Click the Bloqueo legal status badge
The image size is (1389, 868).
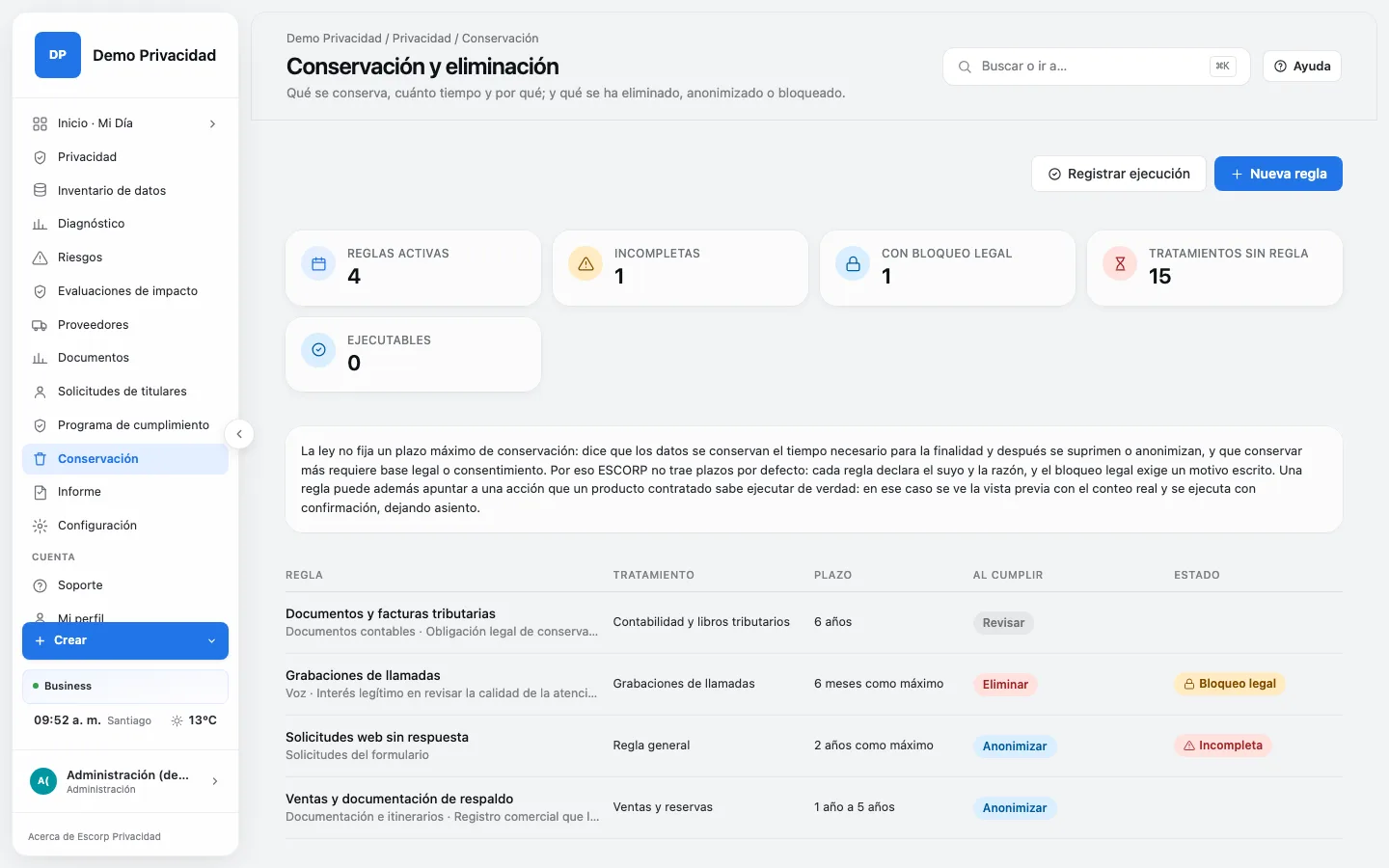(1230, 684)
